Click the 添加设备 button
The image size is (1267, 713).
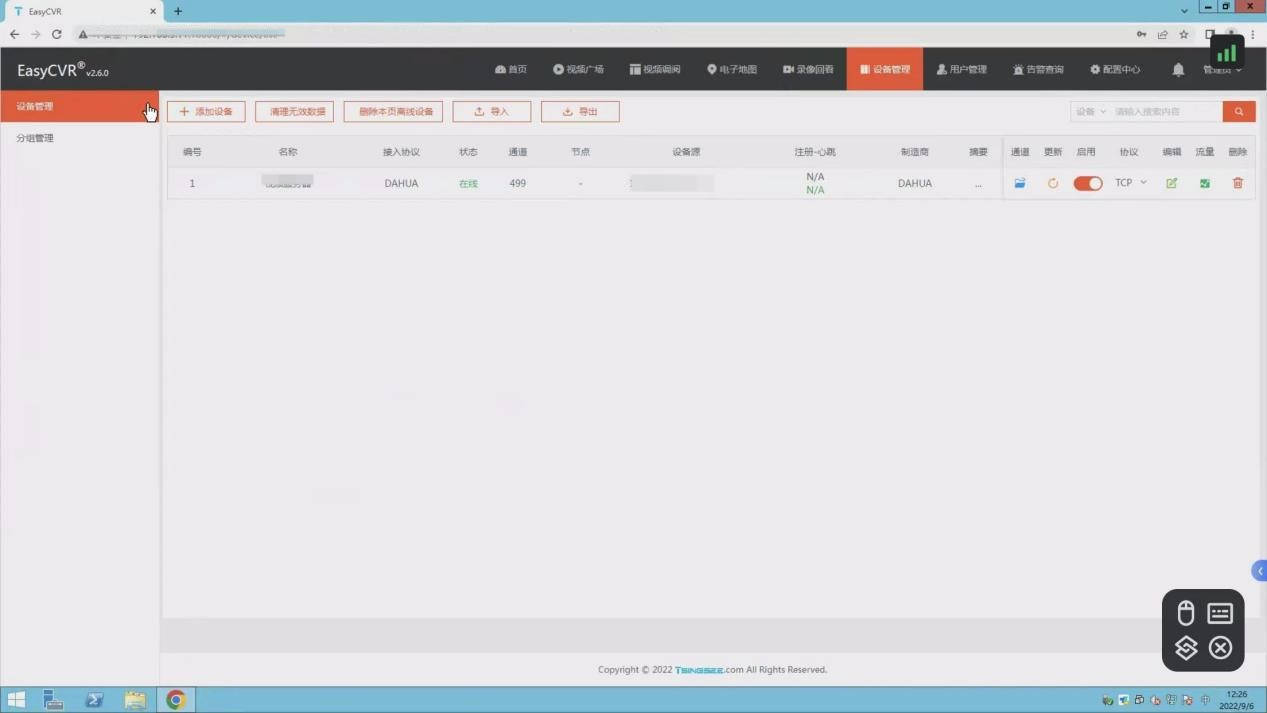pos(206,111)
